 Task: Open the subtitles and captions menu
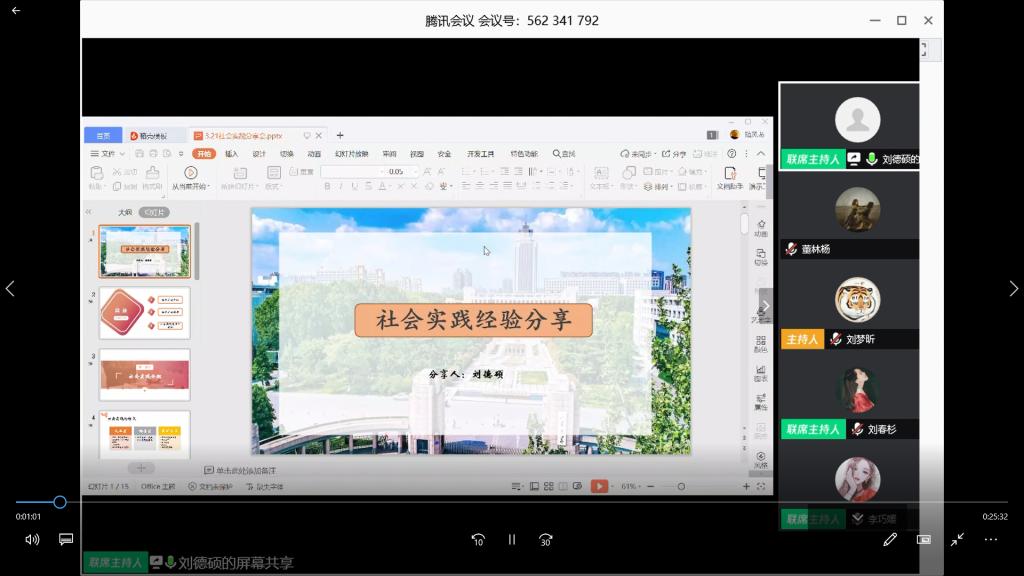(x=66, y=539)
